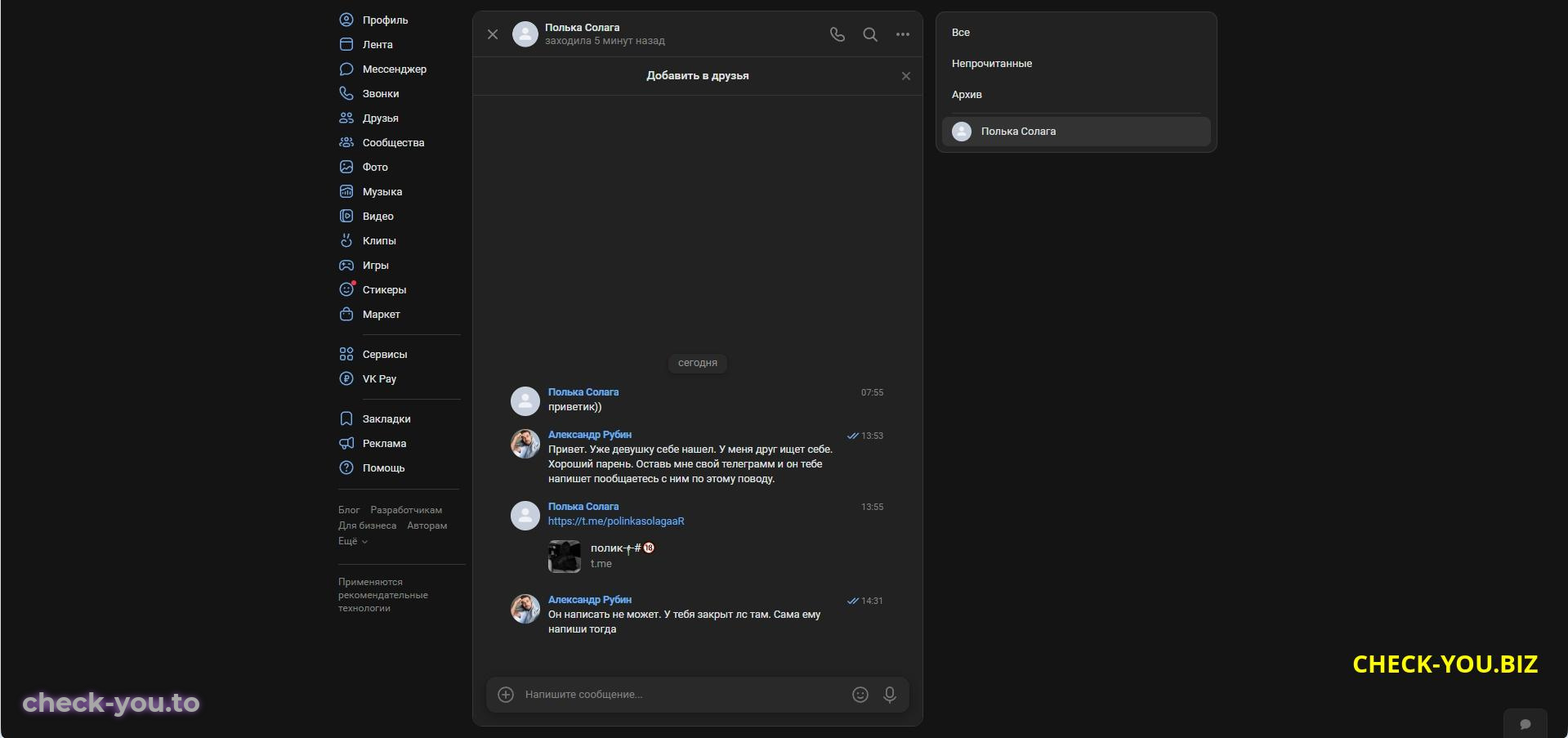
Task: Click the Telegram link preview thumbnail
Action: pos(565,557)
